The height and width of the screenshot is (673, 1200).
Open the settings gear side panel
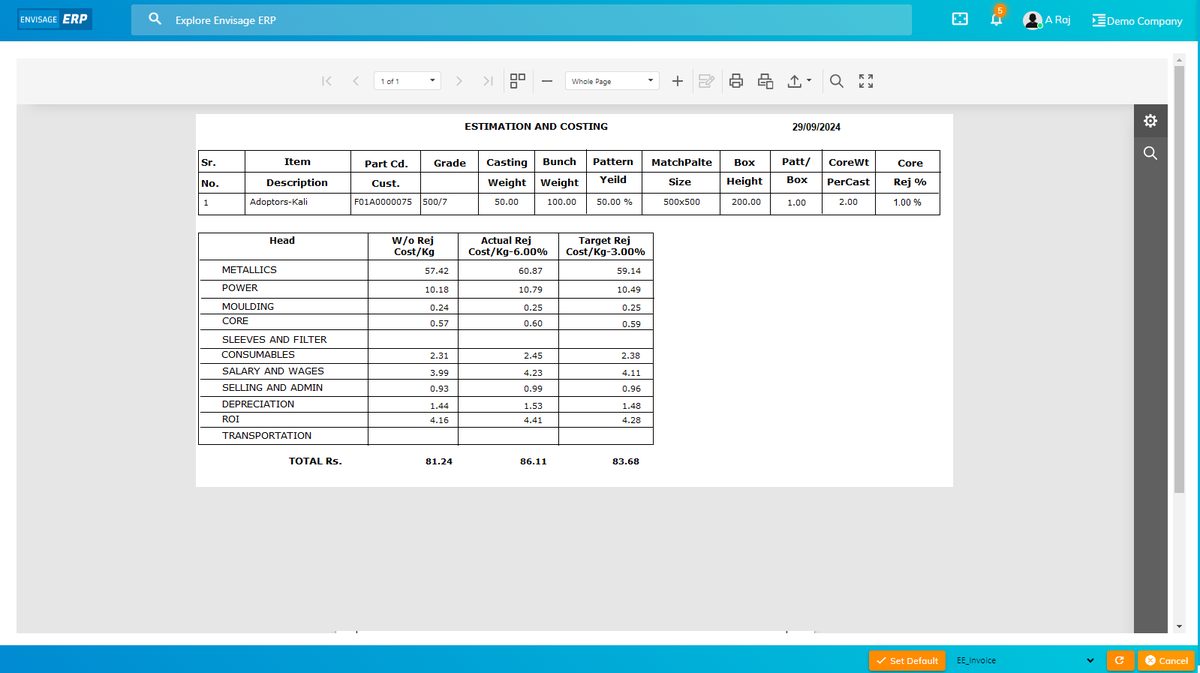[x=1150, y=121]
